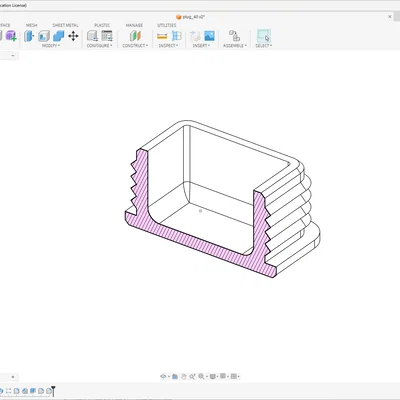Select the Press Pull tool icon
Image resolution: width=400 pixels, height=400 pixels.
click(x=29, y=36)
